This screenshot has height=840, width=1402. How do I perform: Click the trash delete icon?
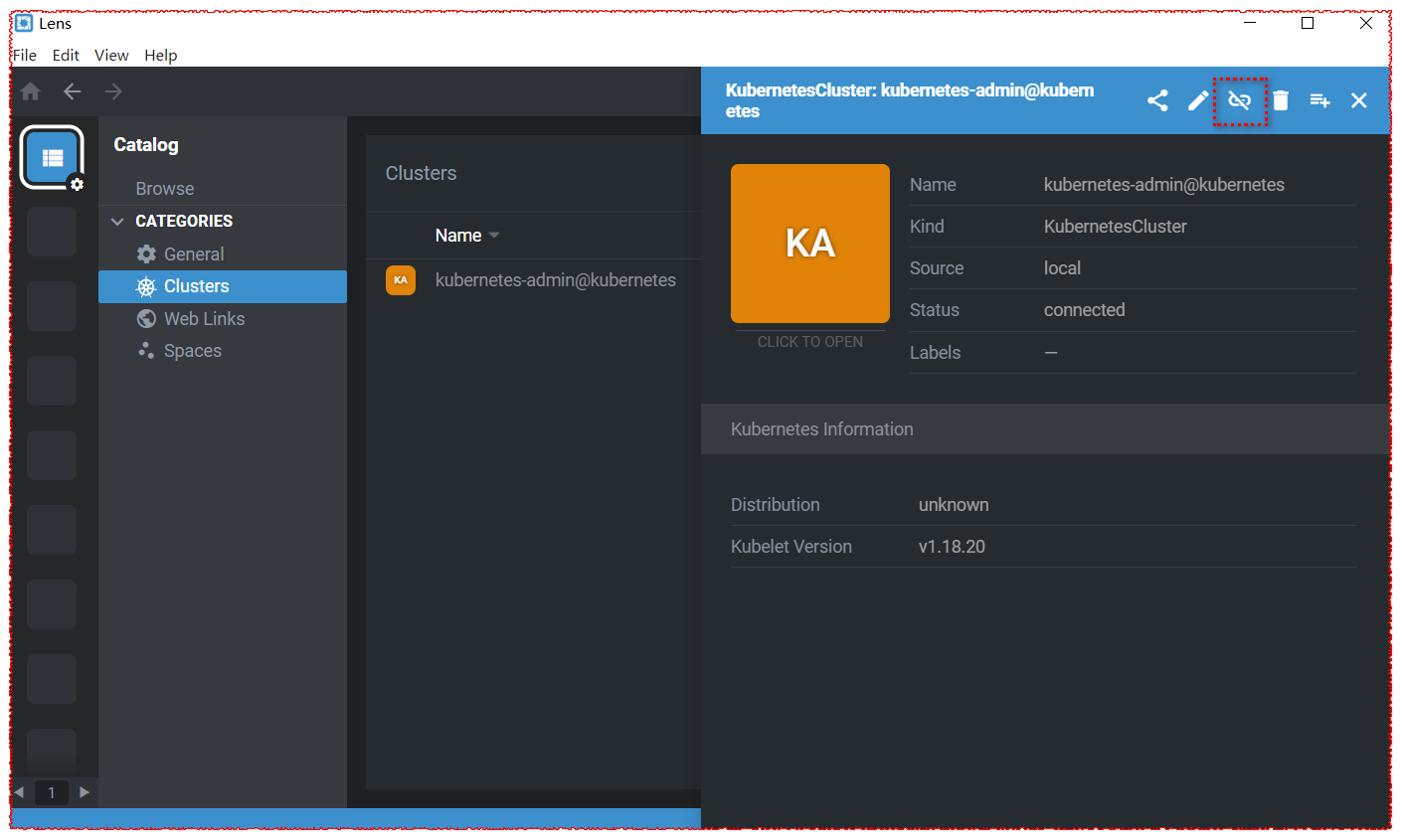tap(1281, 100)
